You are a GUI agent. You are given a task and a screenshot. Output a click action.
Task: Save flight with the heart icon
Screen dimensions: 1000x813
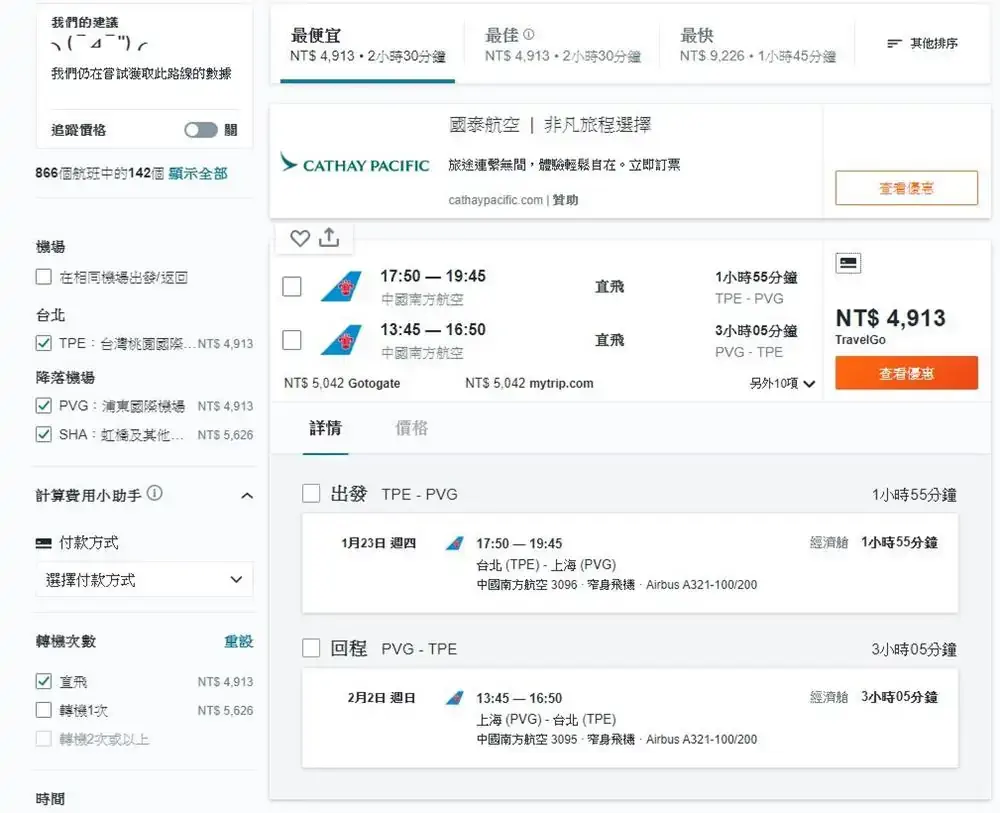pyautogui.click(x=300, y=238)
